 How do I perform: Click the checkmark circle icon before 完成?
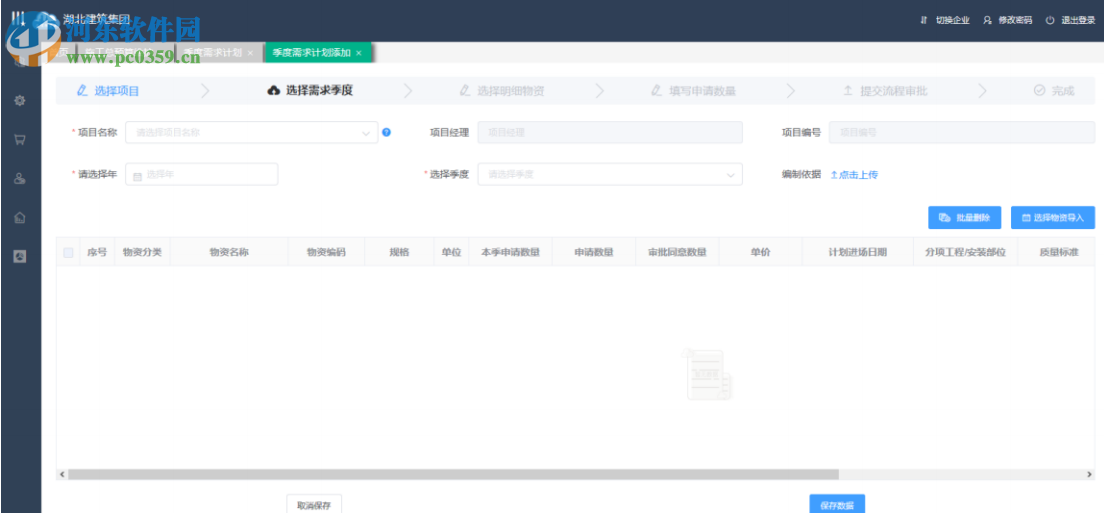click(x=1039, y=91)
